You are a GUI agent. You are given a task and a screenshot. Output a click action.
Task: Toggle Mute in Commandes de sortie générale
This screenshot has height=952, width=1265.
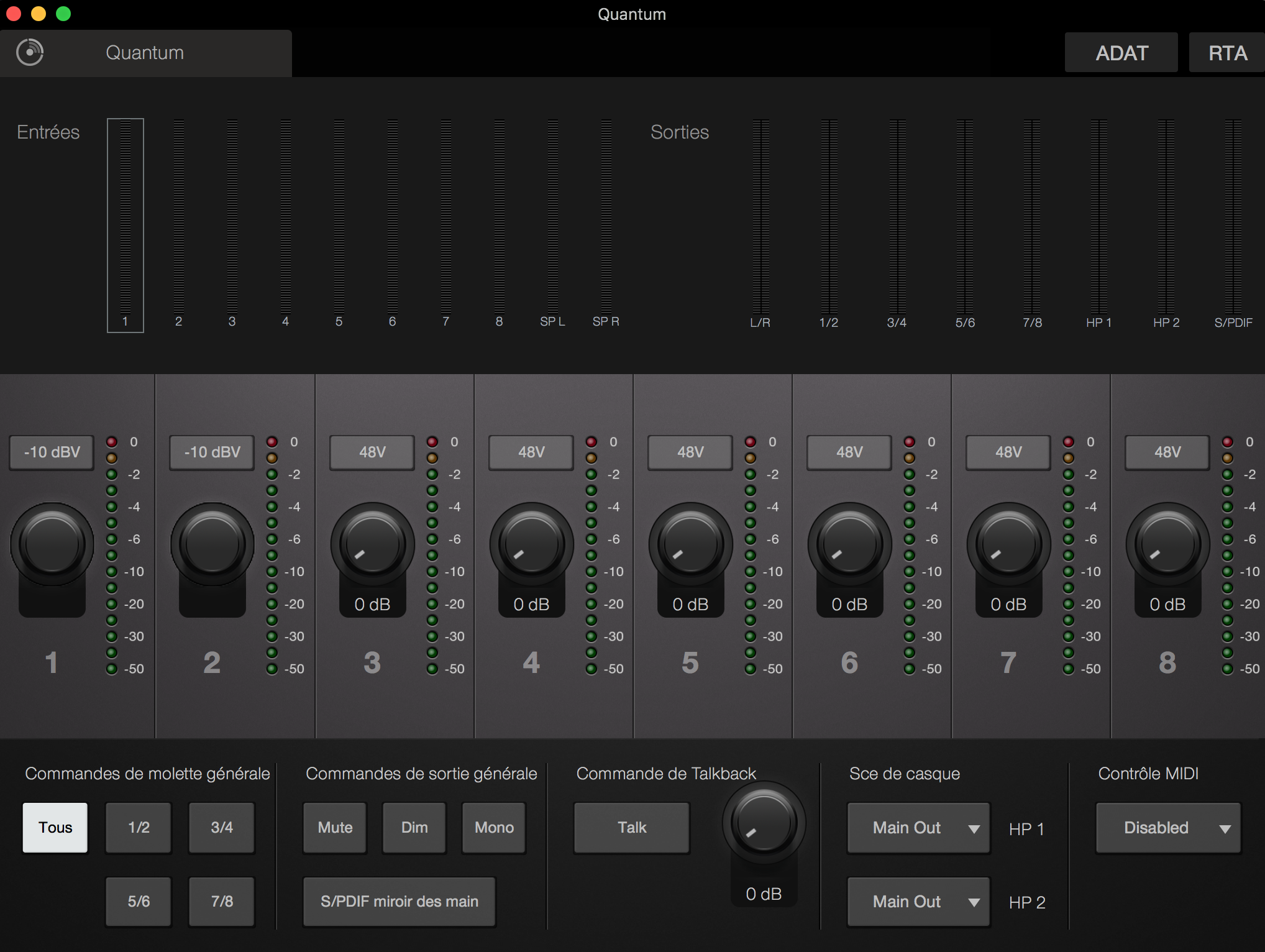(x=334, y=828)
